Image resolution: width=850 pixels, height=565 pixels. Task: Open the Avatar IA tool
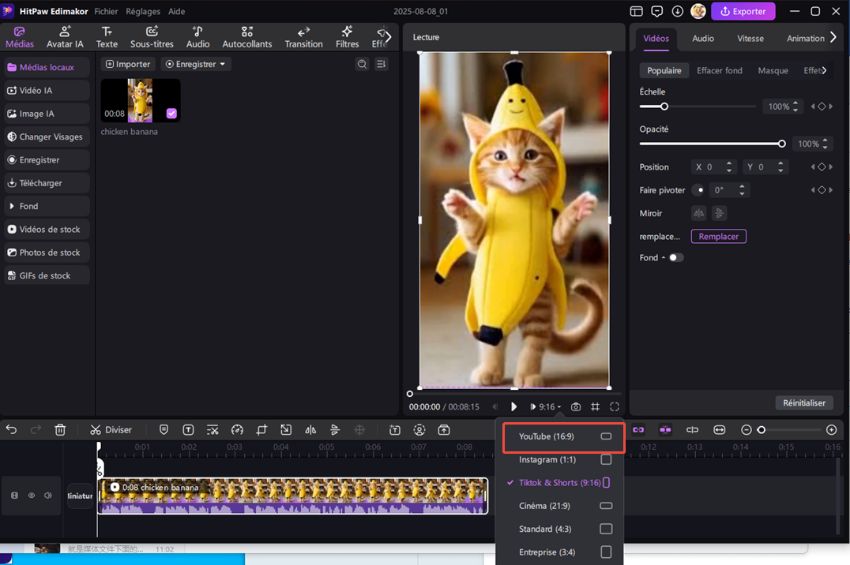tap(65, 37)
